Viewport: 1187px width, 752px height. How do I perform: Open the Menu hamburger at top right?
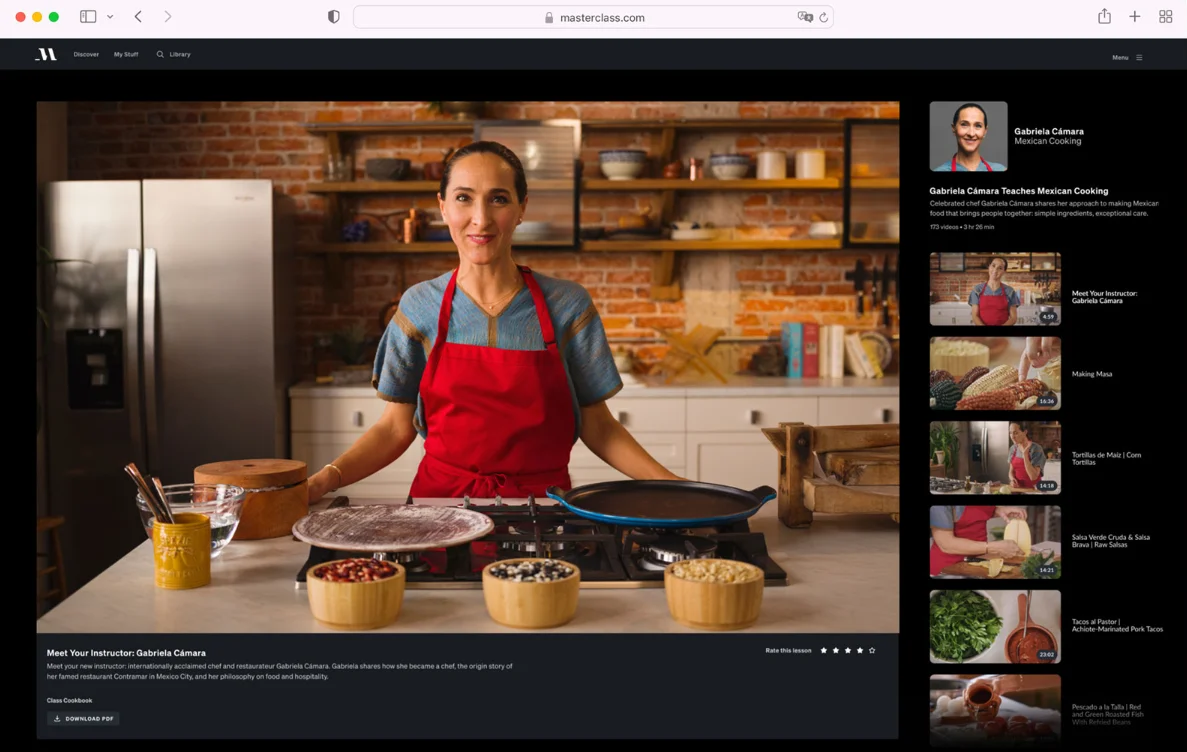coord(1139,58)
